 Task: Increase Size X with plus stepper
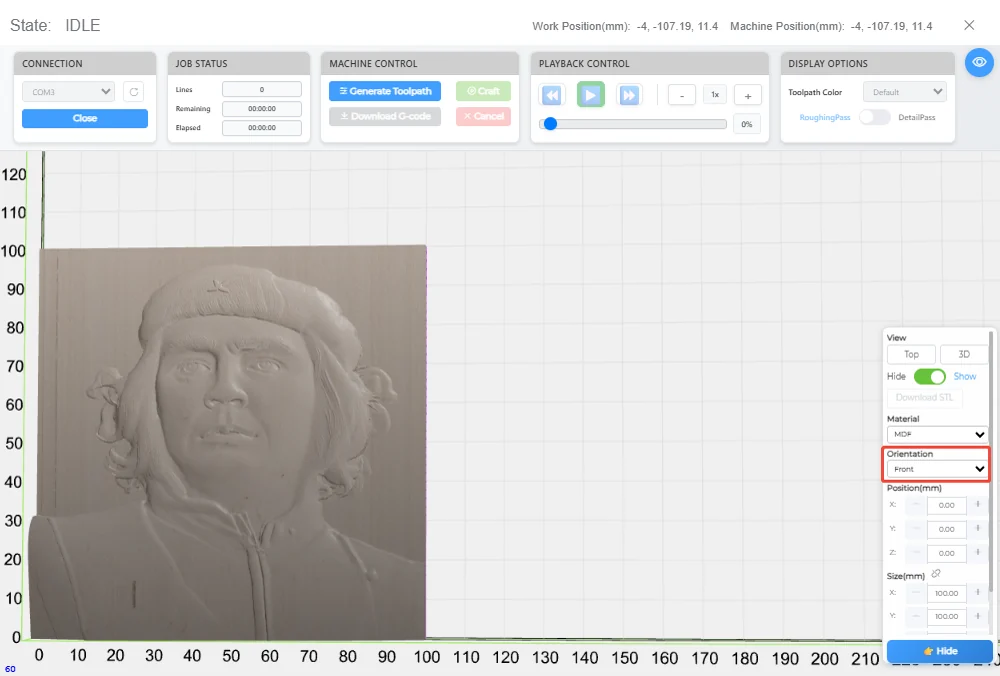point(977,592)
